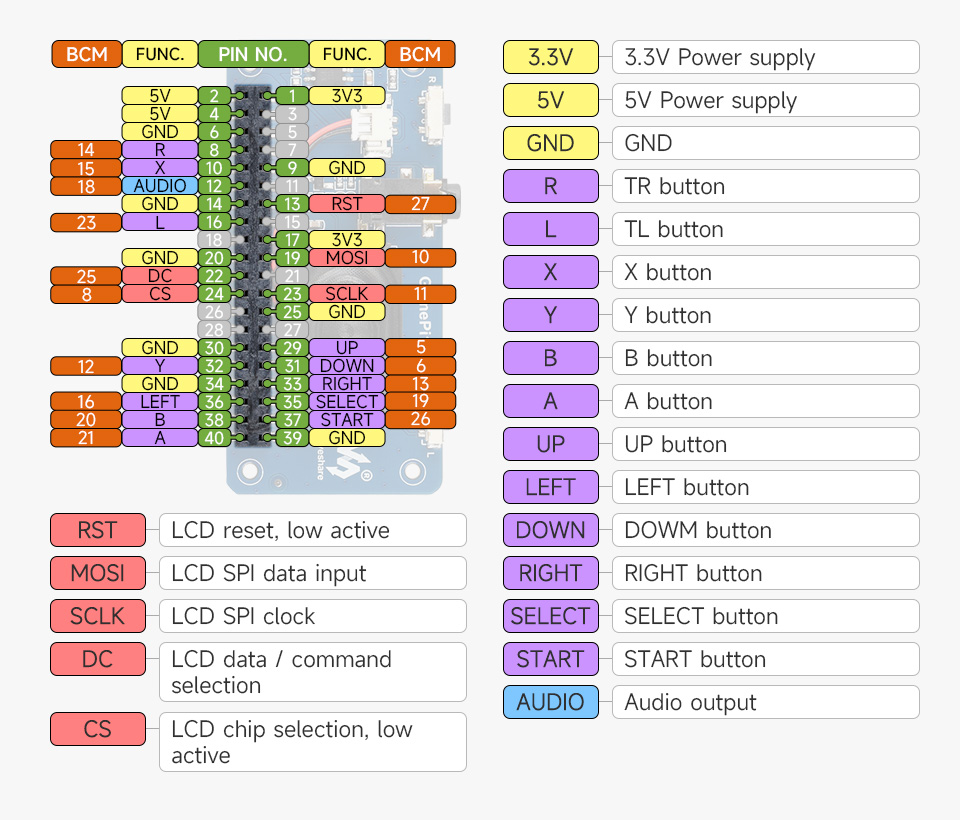Select the purple SELECT legend tag

tap(550, 616)
